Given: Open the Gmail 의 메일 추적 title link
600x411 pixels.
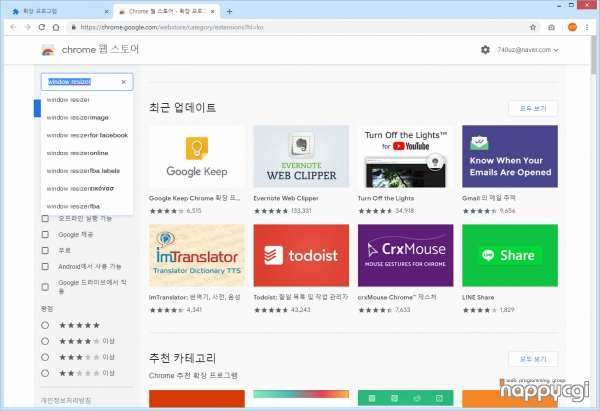Looking at the screenshot, I should pyautogui.click(x=489, y=198).
